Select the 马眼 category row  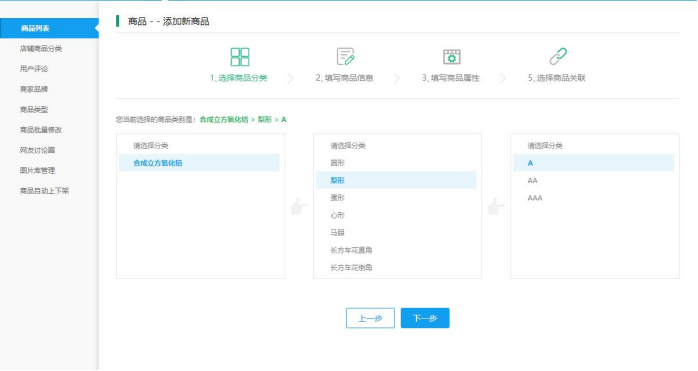396,232
